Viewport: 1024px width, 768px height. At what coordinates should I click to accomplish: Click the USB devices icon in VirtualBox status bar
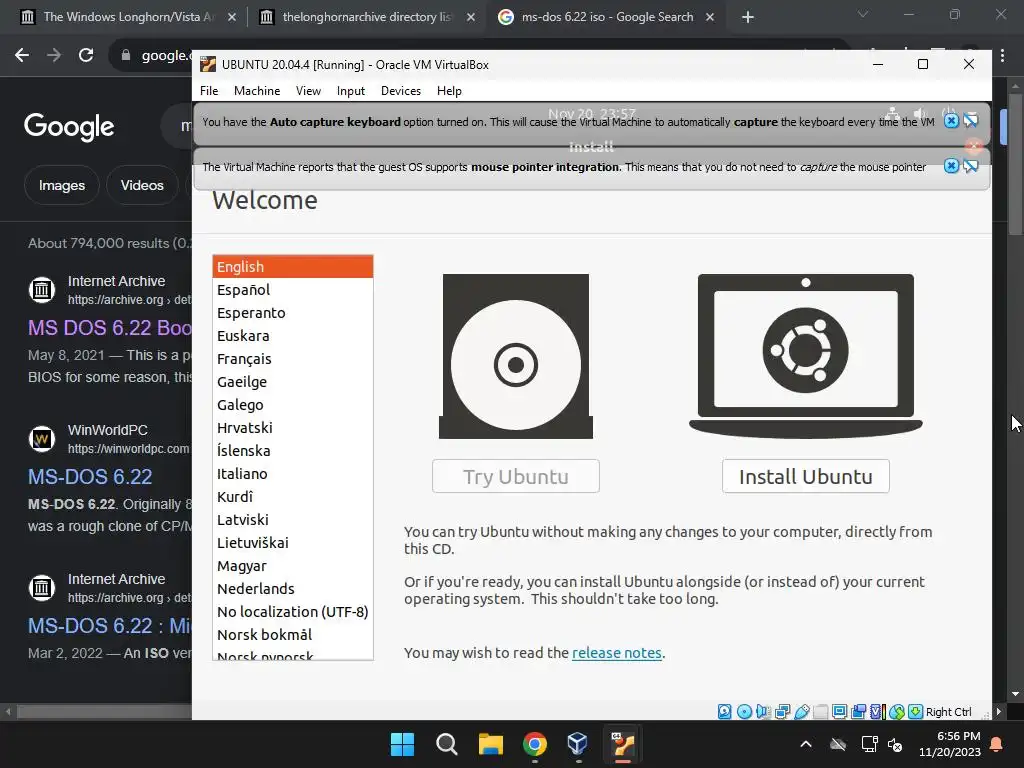click(x=802, y=712)
